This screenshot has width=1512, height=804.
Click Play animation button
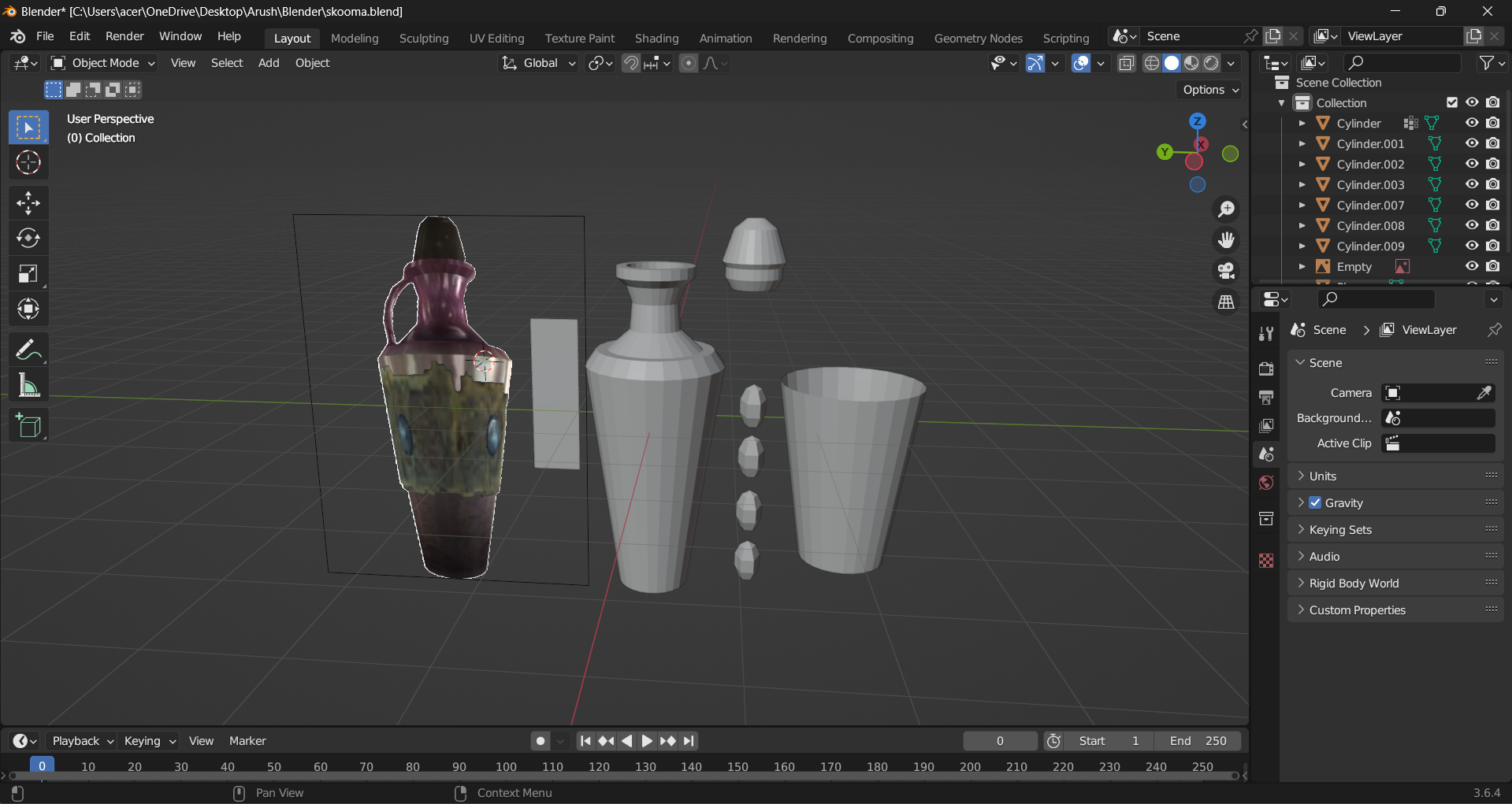tap(647, 741)
